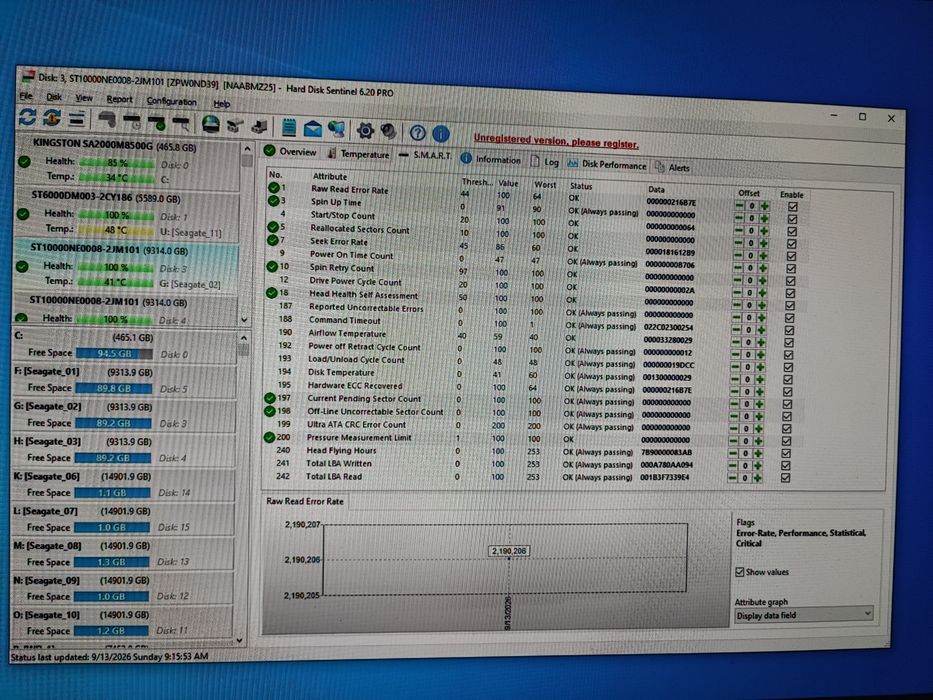Select disk ST6000DM003-2CY186 in disk list
933x700 pixels.
coord(127,214)
